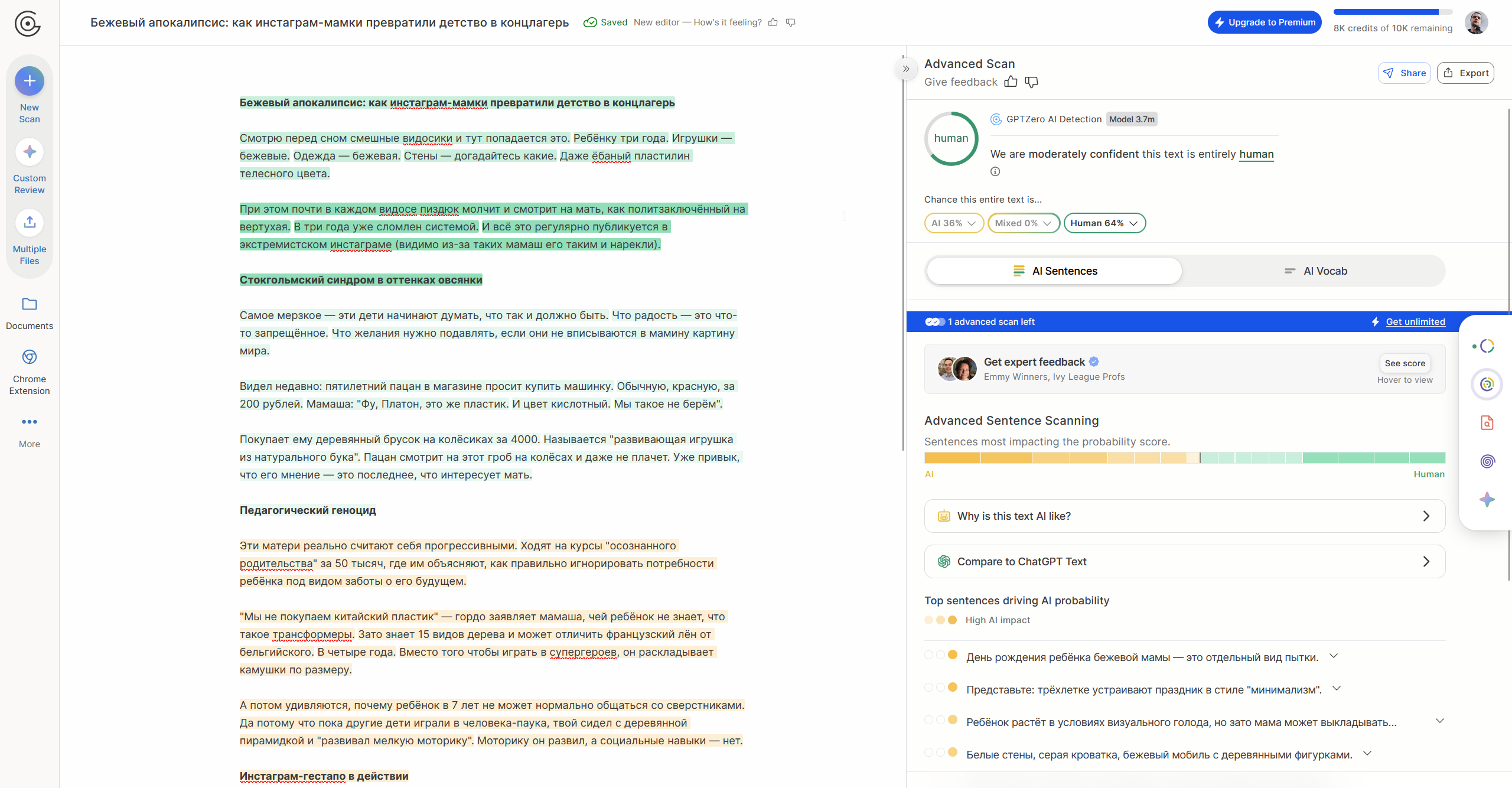Screen dimensions: 1512x788
Task: Open the More ellipsis menu
Action: [x=30, y=422]
